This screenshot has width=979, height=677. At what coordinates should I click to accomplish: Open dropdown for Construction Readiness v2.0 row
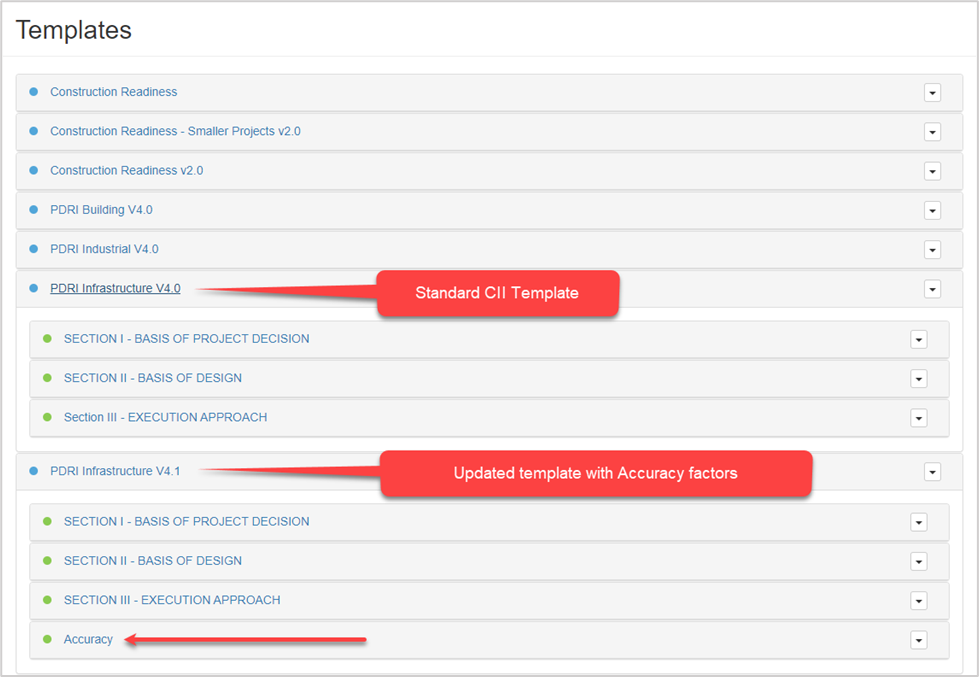click(x=932, y=172)
